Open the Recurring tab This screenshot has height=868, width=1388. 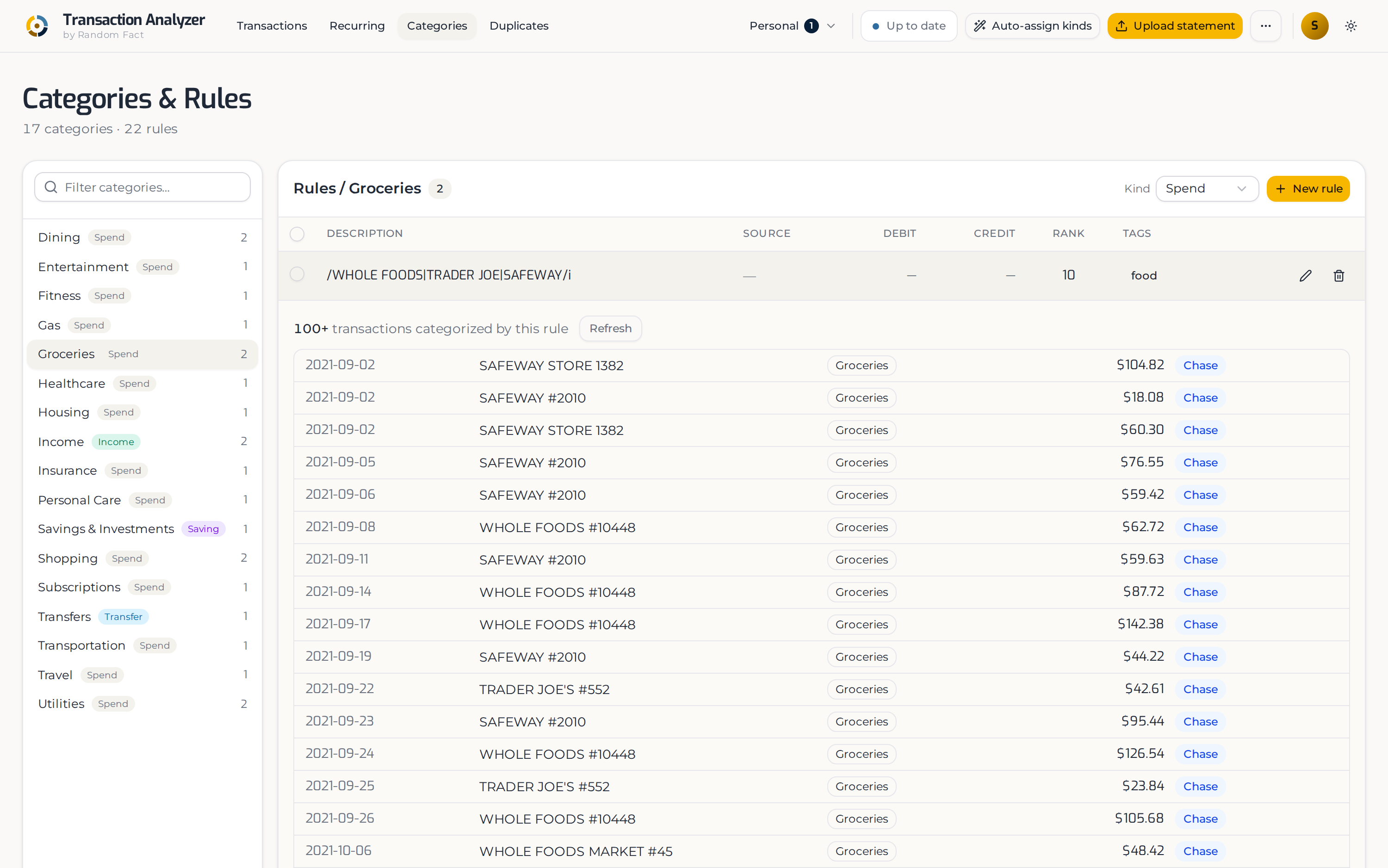(x=357, y=26)
